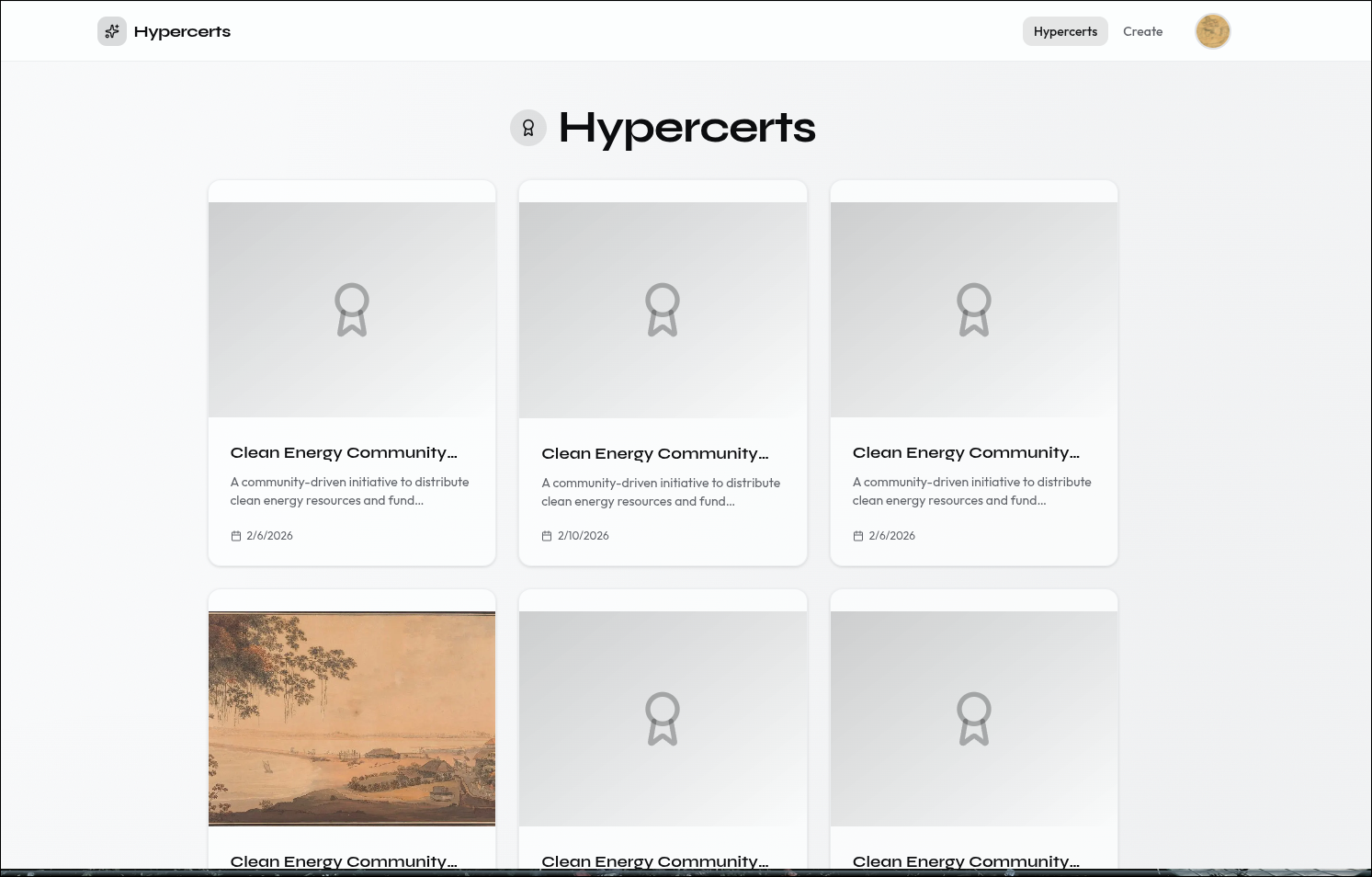
Task: Open Clean Energy Community title in top-left card
Action: [x=344, y=452]
